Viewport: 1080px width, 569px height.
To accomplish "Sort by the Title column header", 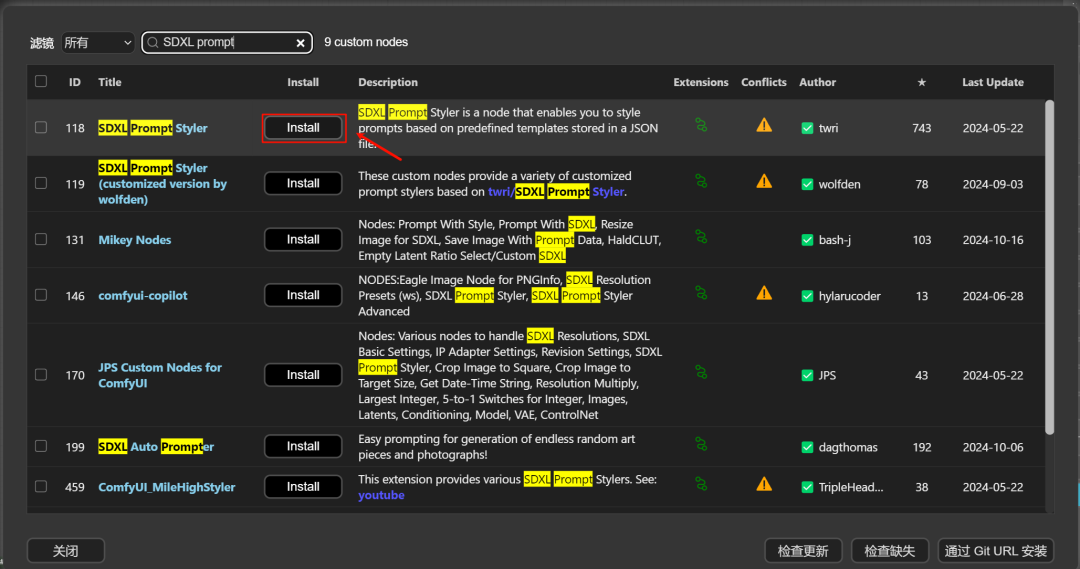I will click(x=110, y=82).
